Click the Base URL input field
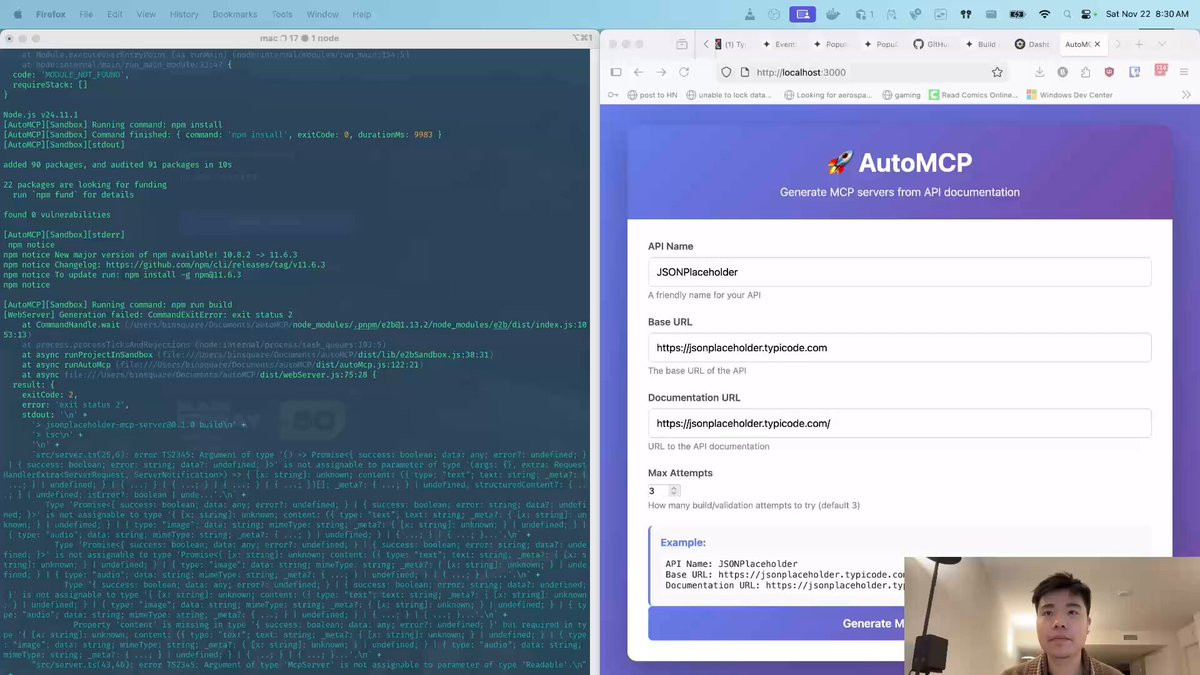The height and width of the screenshot is (675, 1200). coord(899,348)
